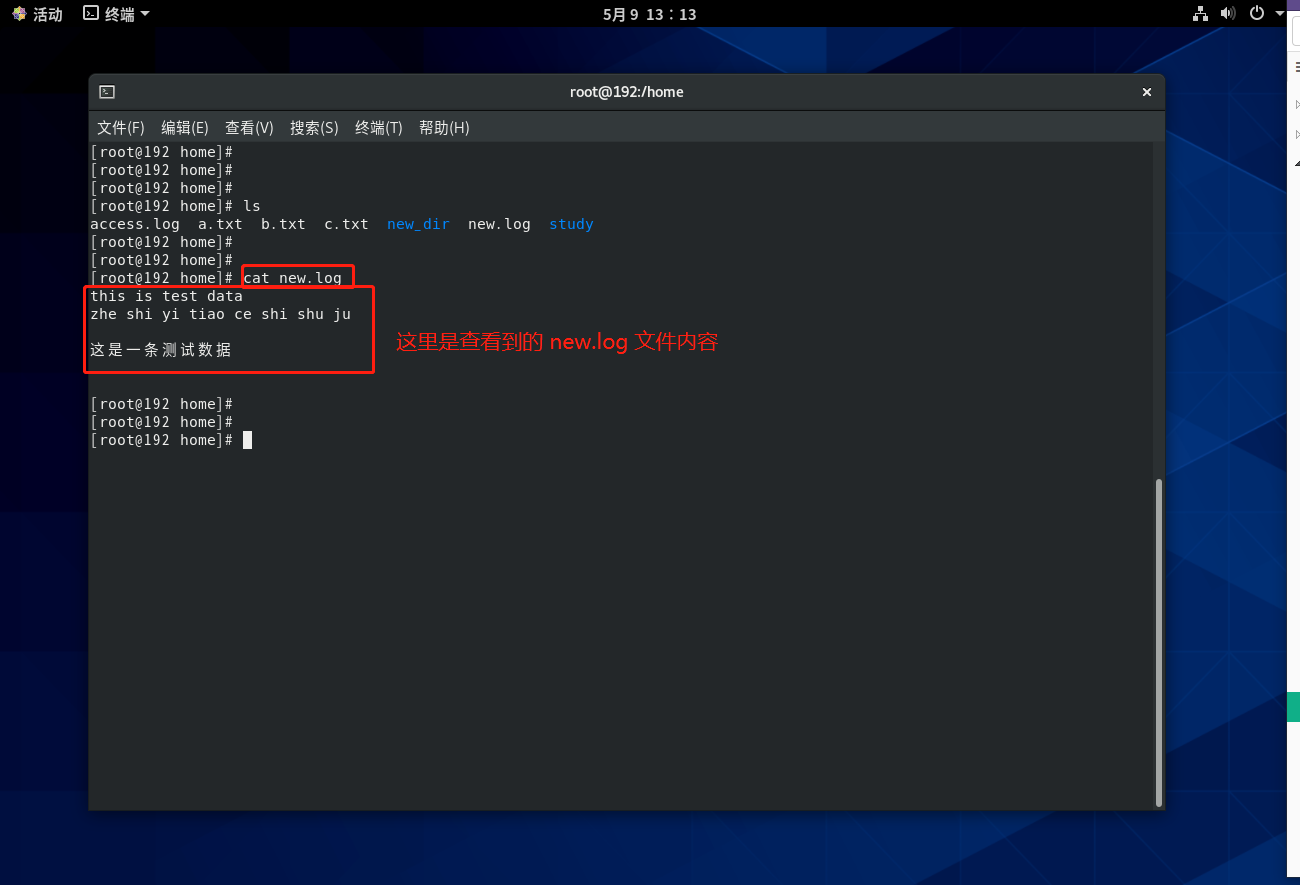
Task: Open the 活动 Activities overview
Action: 37,14
